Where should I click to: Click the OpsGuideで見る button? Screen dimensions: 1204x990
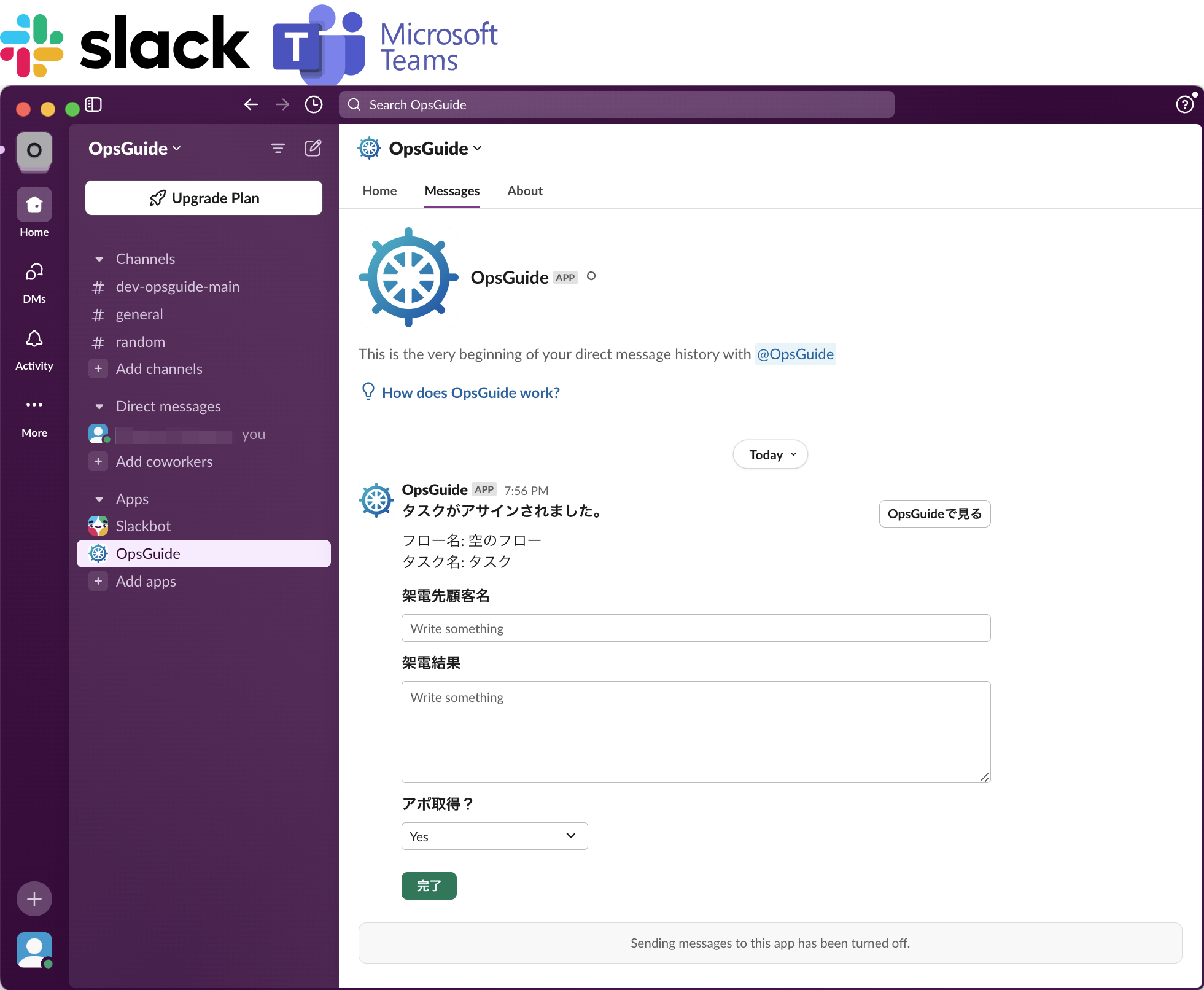point(934,513)
